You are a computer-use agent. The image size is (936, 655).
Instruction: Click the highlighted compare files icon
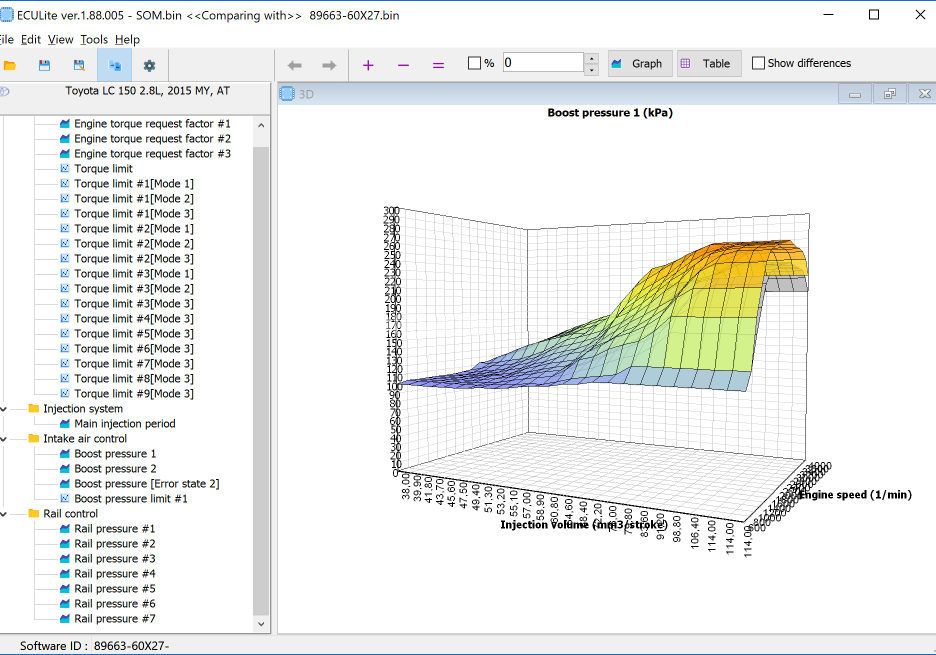pos(114,65)
